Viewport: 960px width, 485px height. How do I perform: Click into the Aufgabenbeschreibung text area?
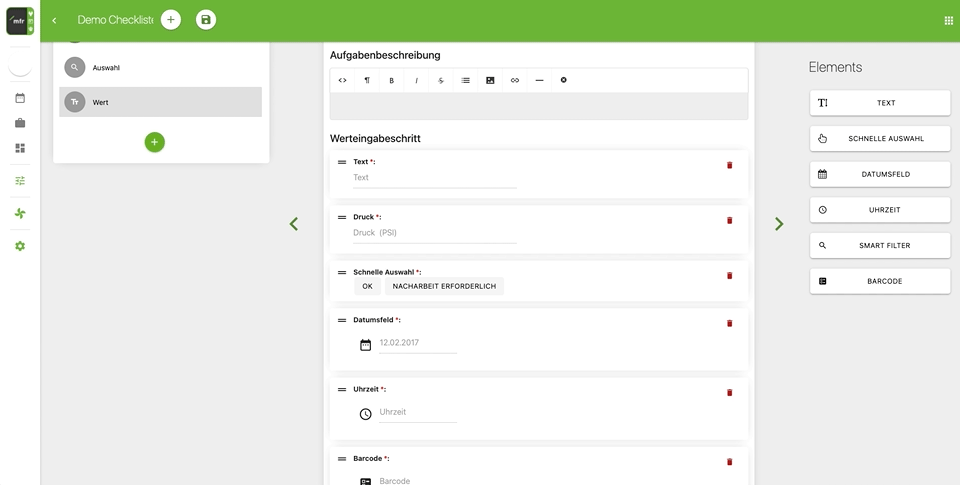point(539,106)
